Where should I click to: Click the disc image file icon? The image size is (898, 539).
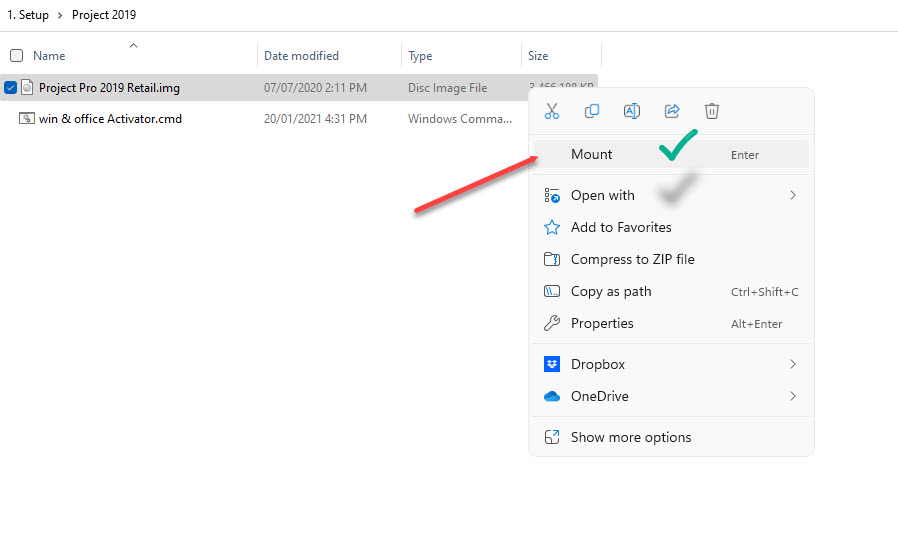point(27,87)
